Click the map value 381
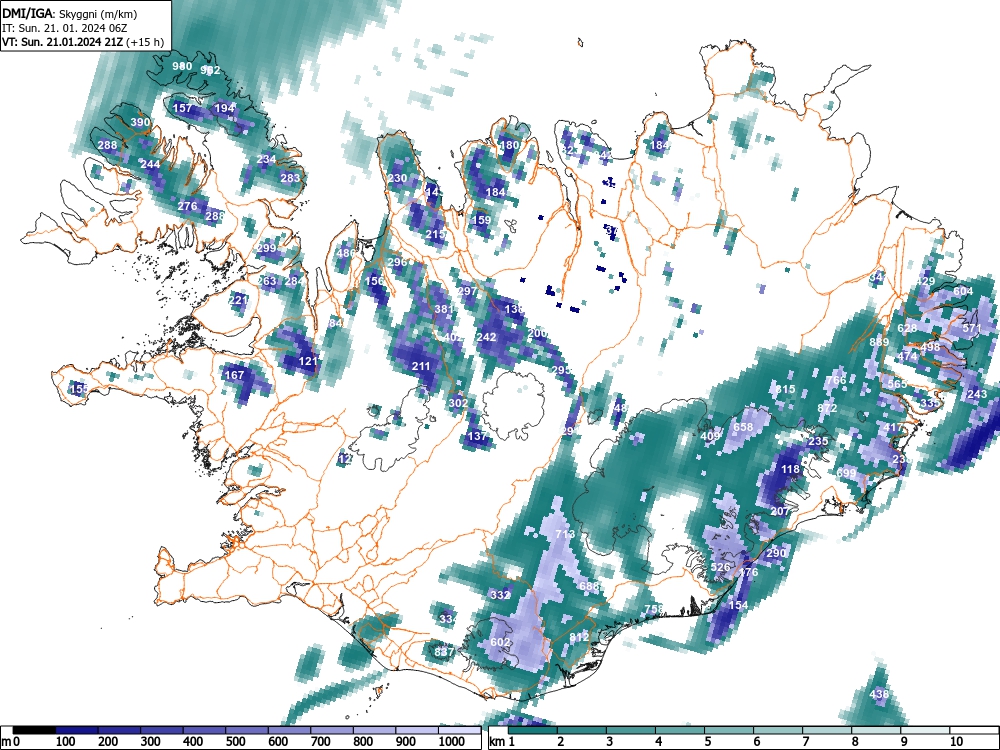1000x750 pixels. pyautogui.click(x=444, y=309)
